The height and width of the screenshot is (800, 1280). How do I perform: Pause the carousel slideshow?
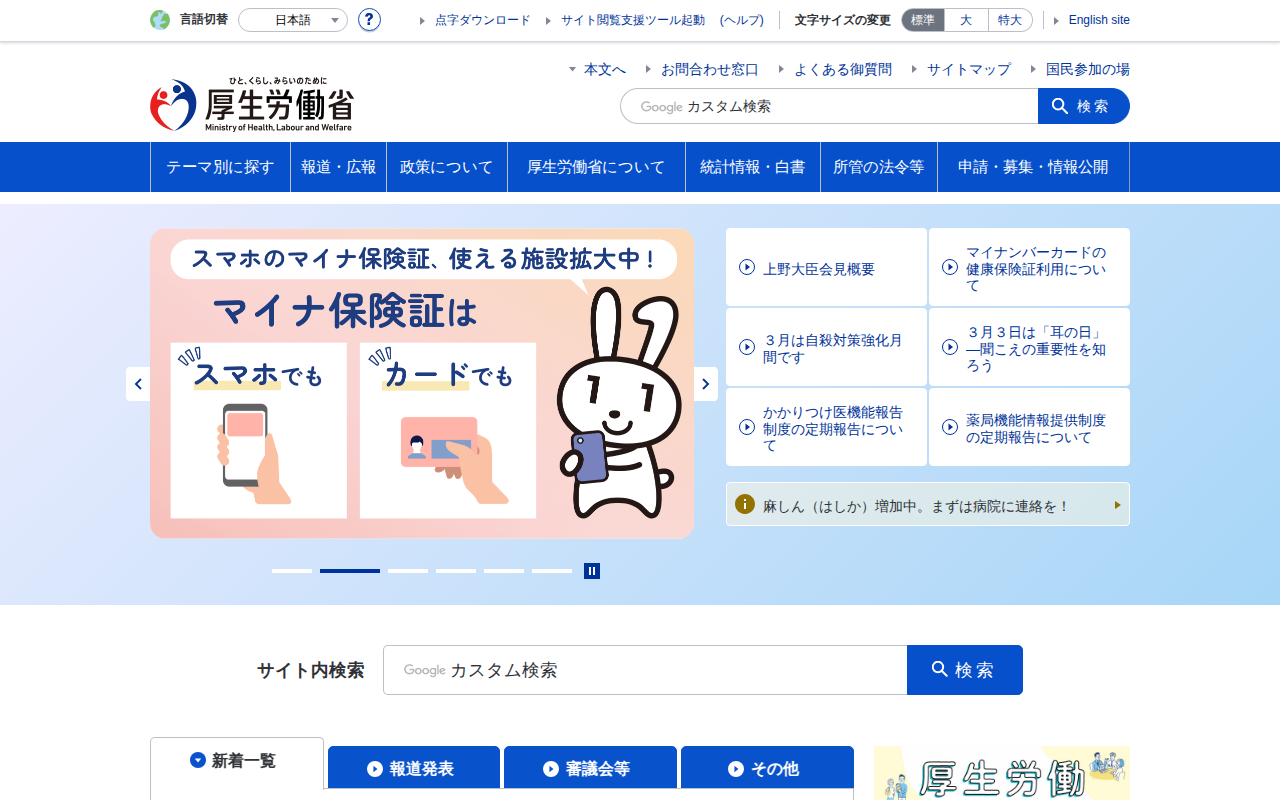[592, 571]
